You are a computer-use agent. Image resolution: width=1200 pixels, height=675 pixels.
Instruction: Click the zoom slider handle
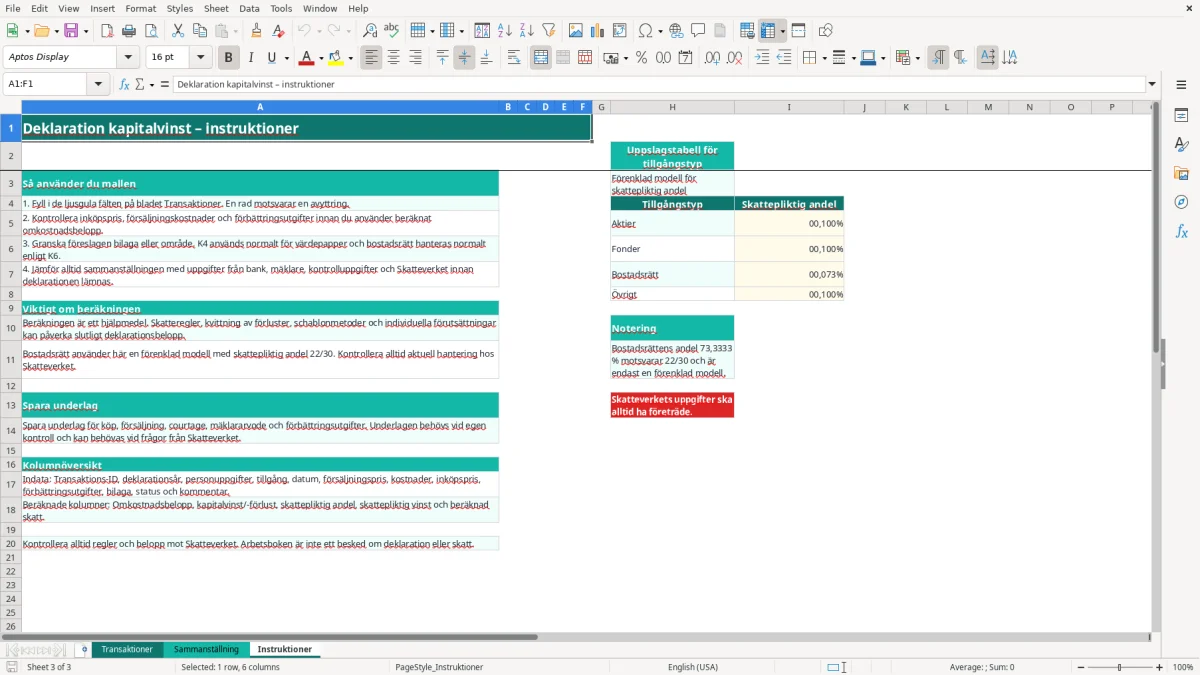pos(1120,667)
